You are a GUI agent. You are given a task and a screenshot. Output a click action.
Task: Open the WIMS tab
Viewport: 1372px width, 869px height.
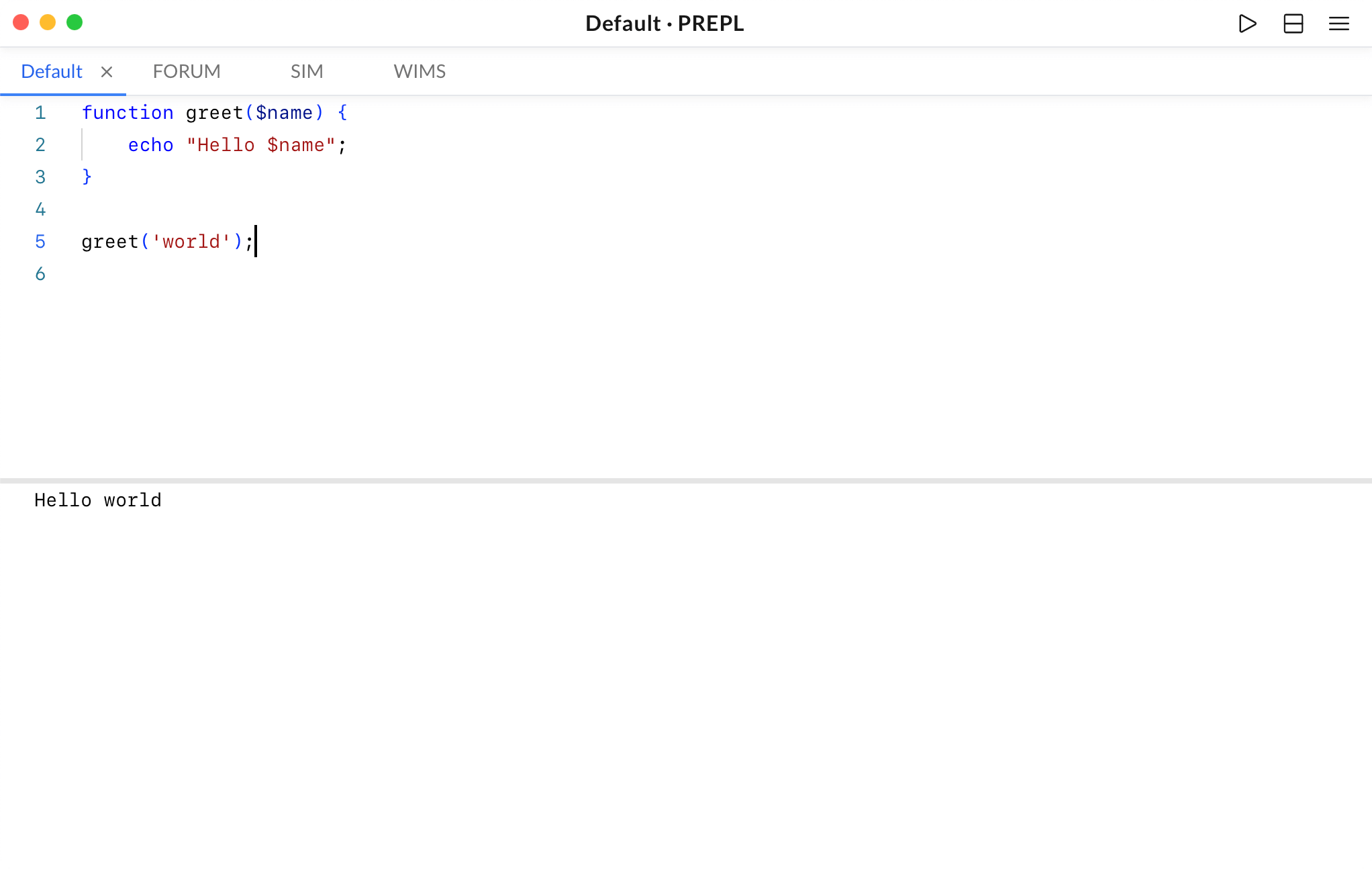coord(420,71)
